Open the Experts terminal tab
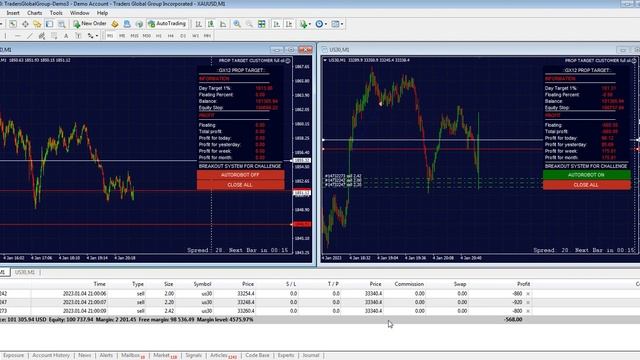 click(286, 356)
